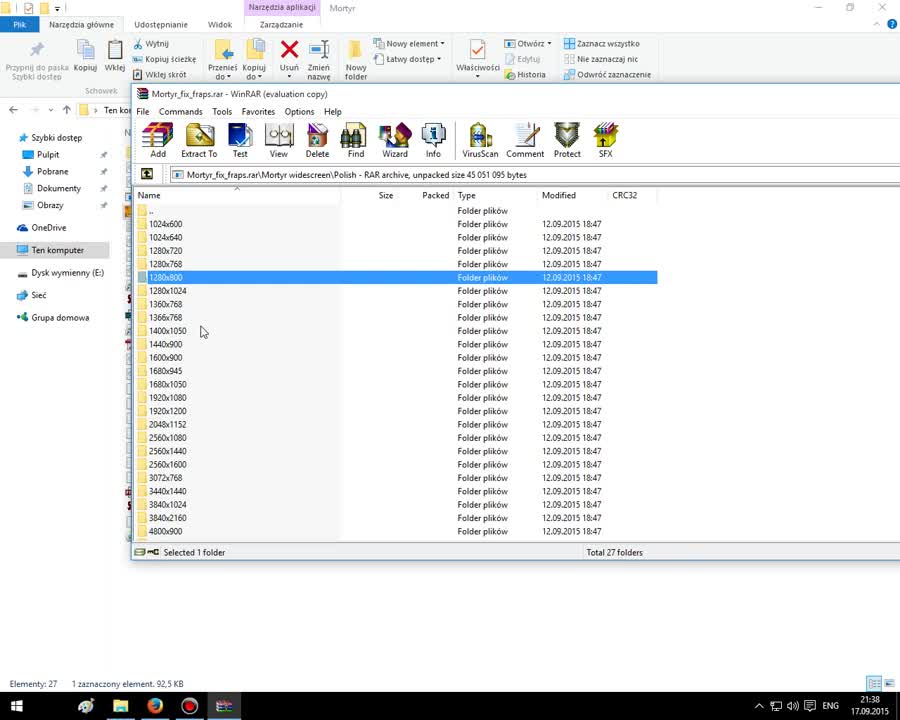Select the Extract To icon in WinRAR

coord(198,138)
